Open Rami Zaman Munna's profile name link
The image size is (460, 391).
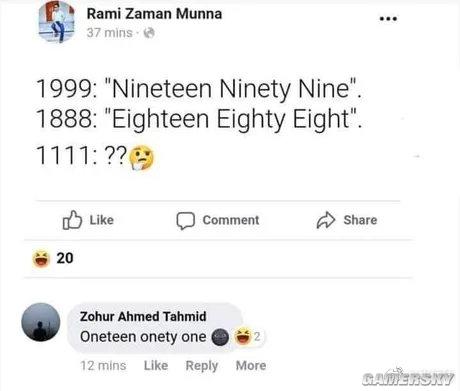click(x=154, y=14)
